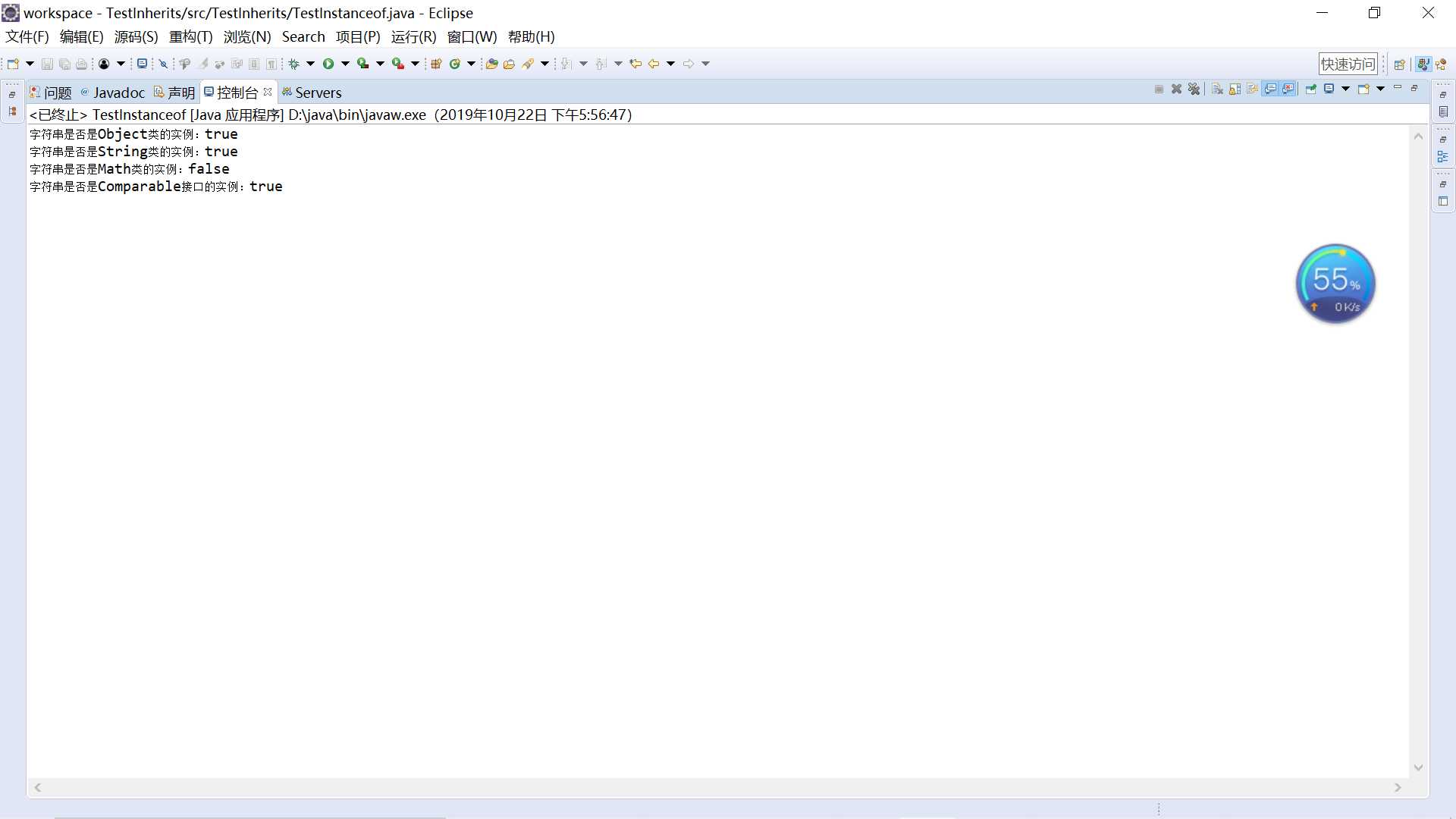Toggle Show Console on Standard Error
Viewport: 1456px width, 819px height.
(x=1288, y=89)
